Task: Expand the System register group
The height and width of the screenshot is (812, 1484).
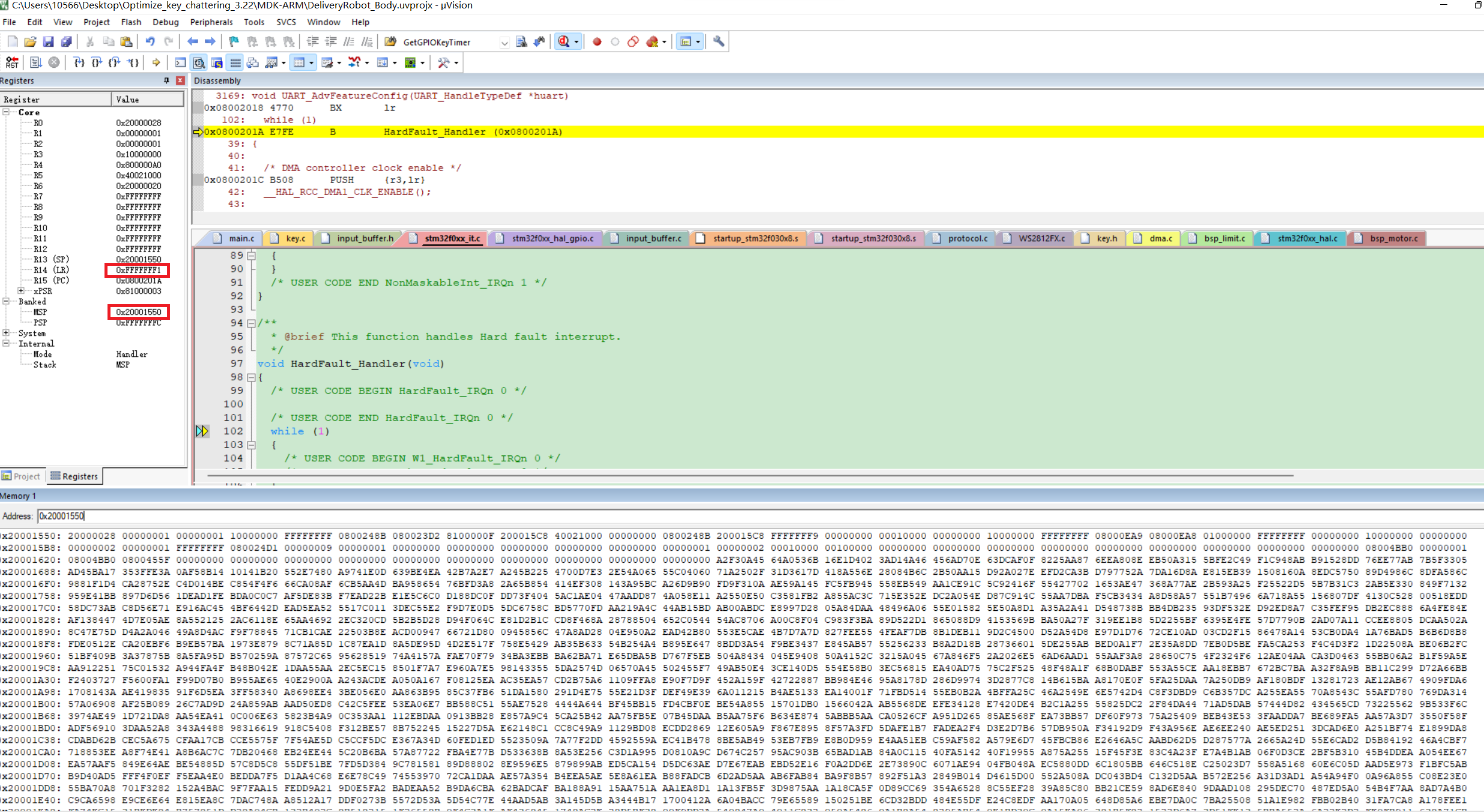Action: [x=5, y=333]
